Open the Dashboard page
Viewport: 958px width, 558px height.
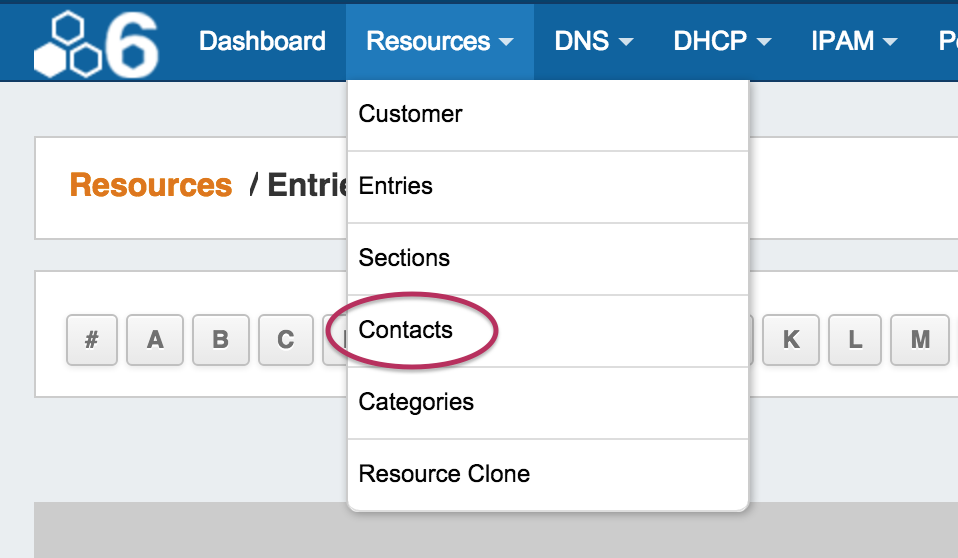click(262, 41)
